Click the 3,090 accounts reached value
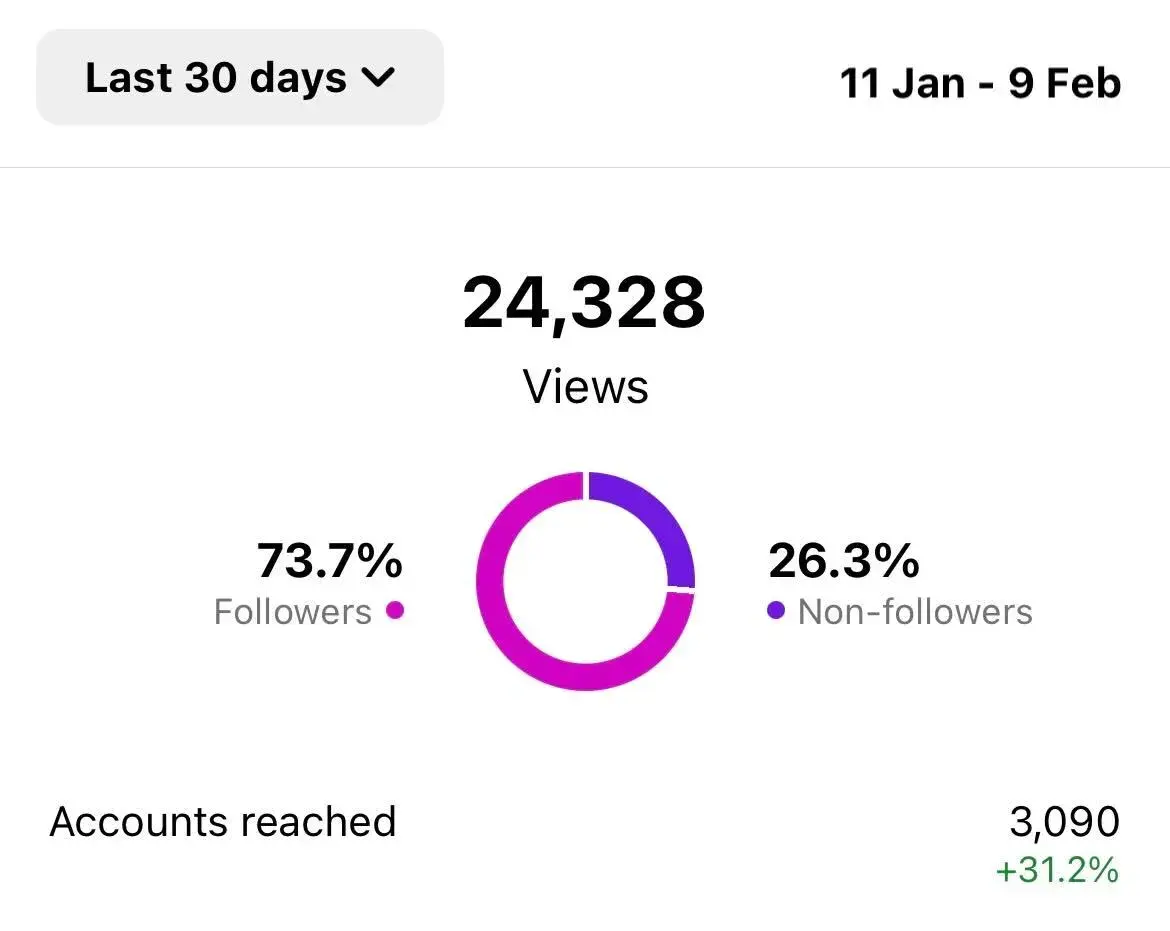Viewport: 1170px width, 931px height. (1065, 820)
